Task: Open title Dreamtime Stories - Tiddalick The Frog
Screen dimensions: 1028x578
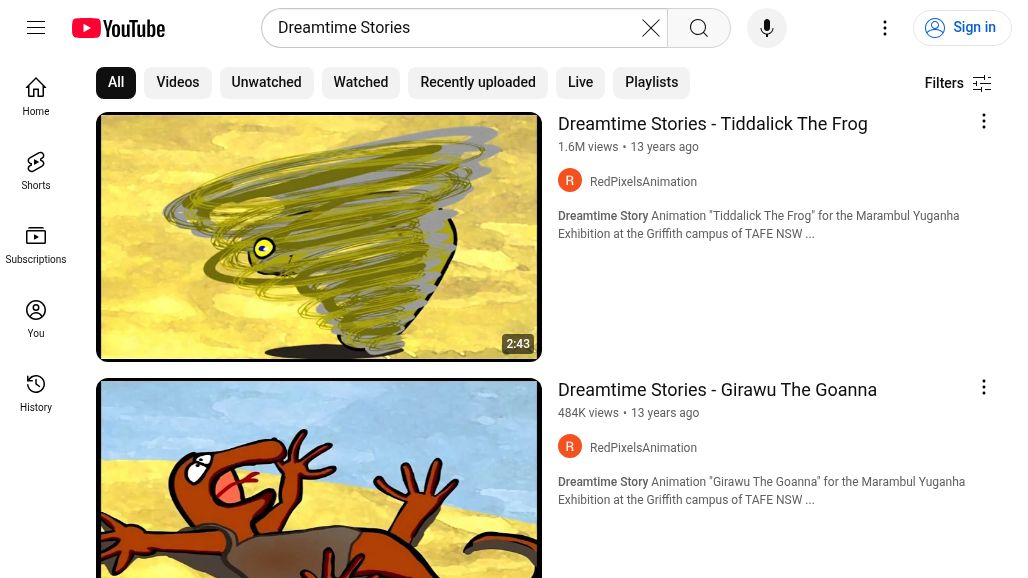Action: (x=713, y=124)
